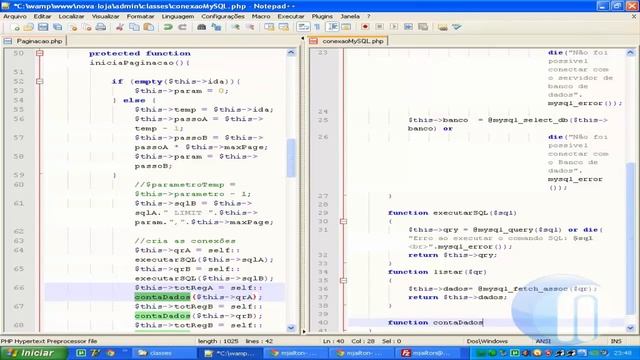Click the Print toolbar icon
The height and width of the screenshot is (360, 640).
100,27
